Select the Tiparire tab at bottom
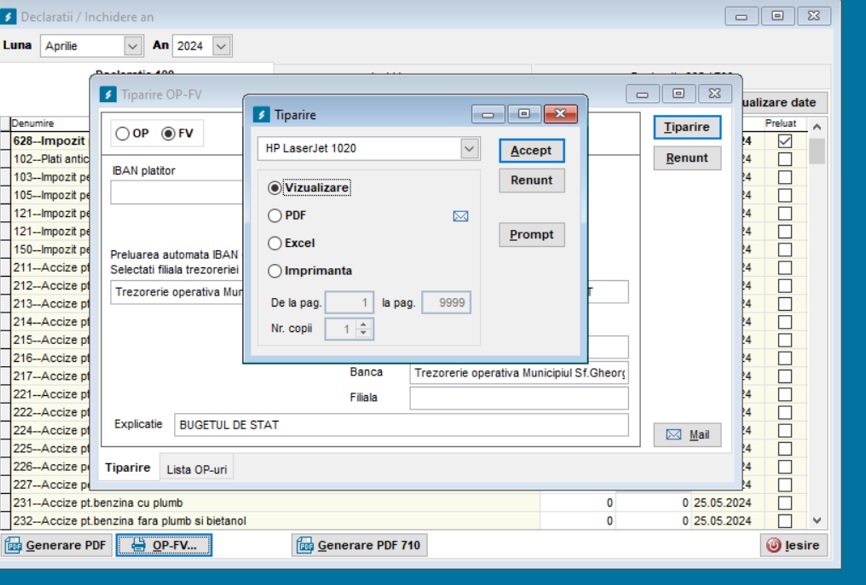Viewport: 866px width, 585px height. [x=128, y=467]
